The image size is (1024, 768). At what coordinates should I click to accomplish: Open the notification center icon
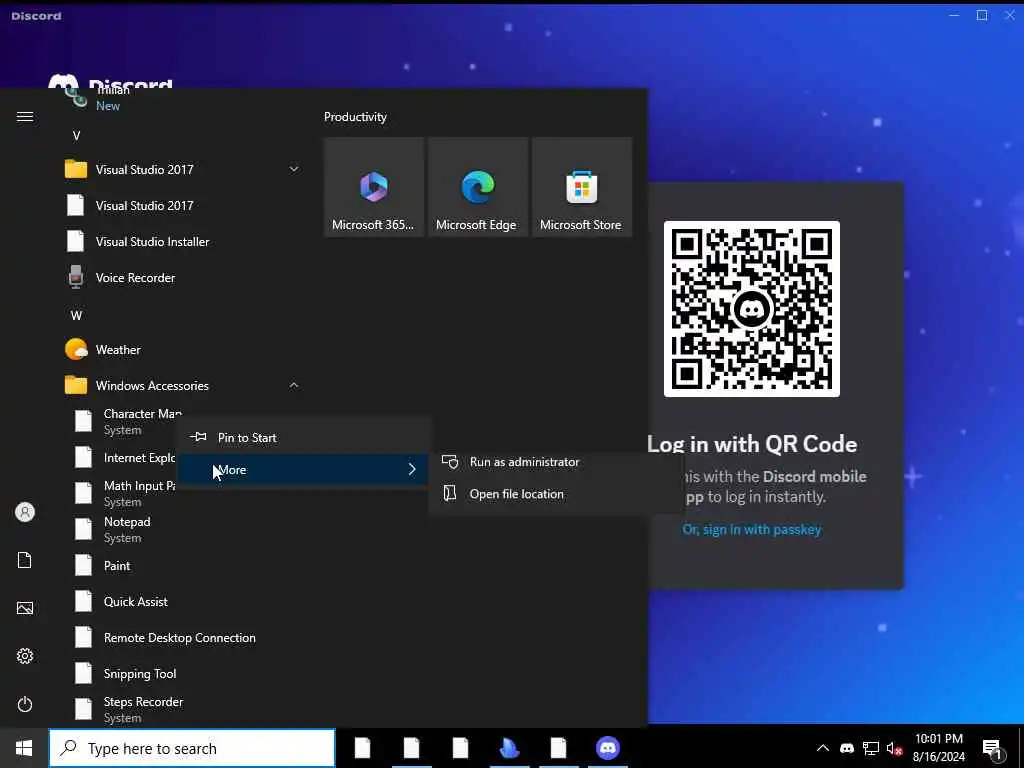993,749
